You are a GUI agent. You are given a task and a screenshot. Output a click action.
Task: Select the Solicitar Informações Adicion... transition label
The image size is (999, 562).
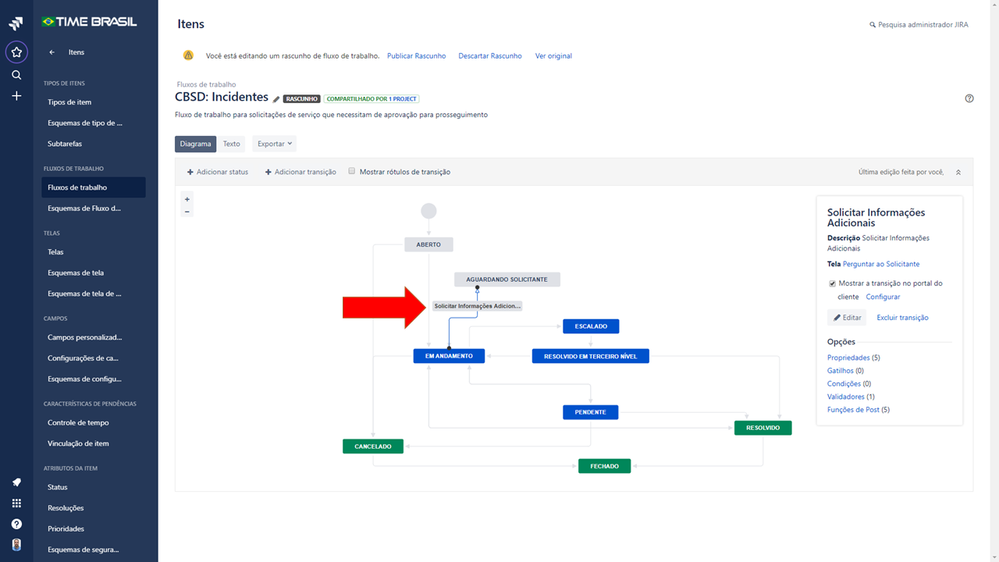pos(477,306)
